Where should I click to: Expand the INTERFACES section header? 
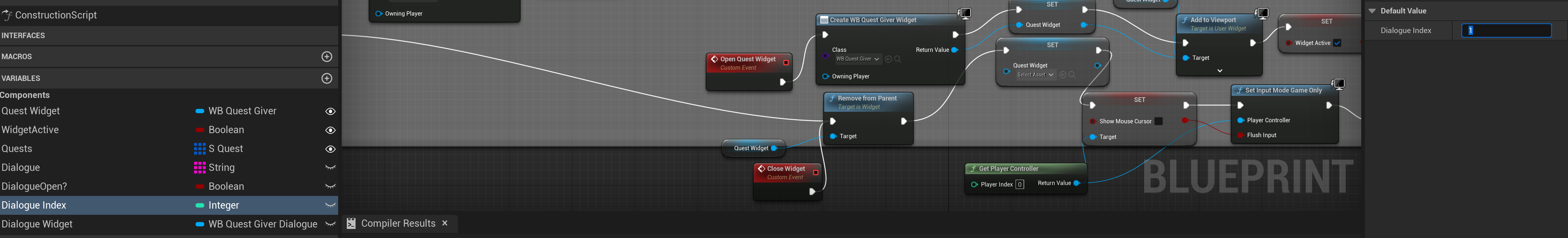pyautogui.click(x=23, y=36)
